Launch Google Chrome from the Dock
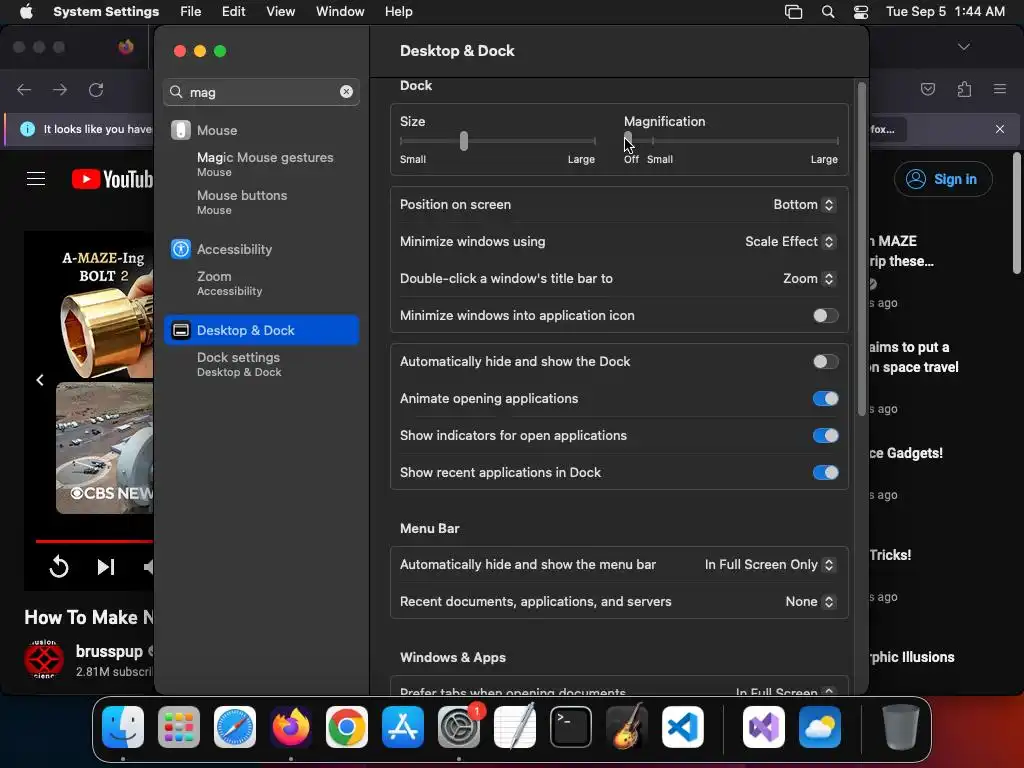 pos(347,727)
